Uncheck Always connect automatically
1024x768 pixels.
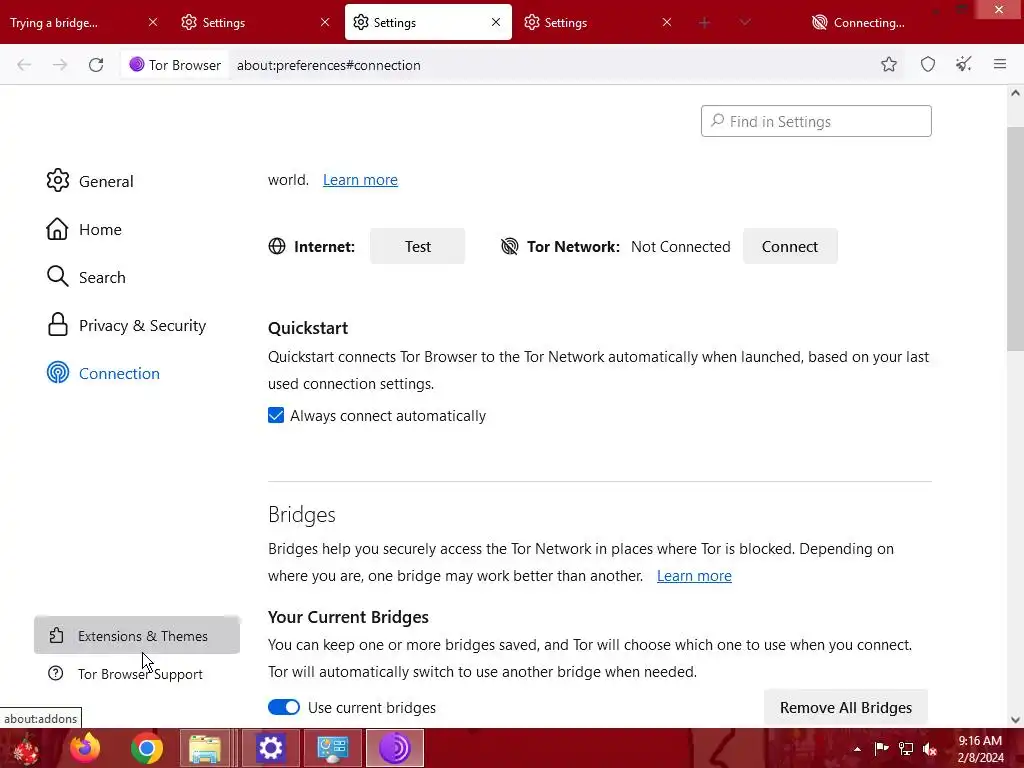pyautogui.click(x=276, y=415)
